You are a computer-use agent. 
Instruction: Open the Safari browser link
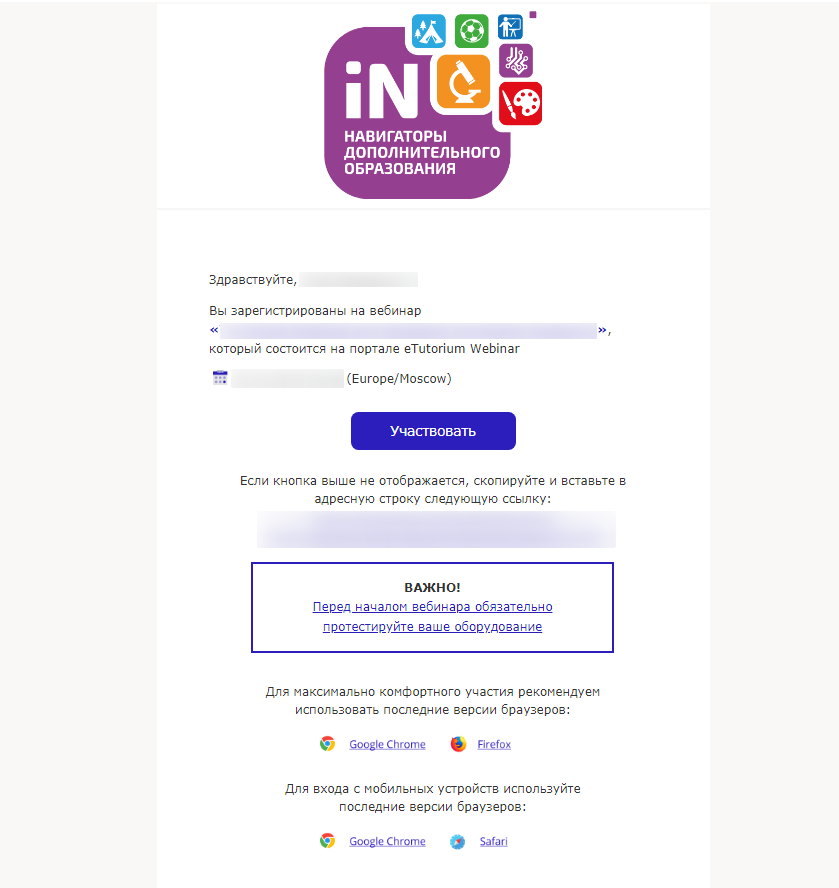493,842
